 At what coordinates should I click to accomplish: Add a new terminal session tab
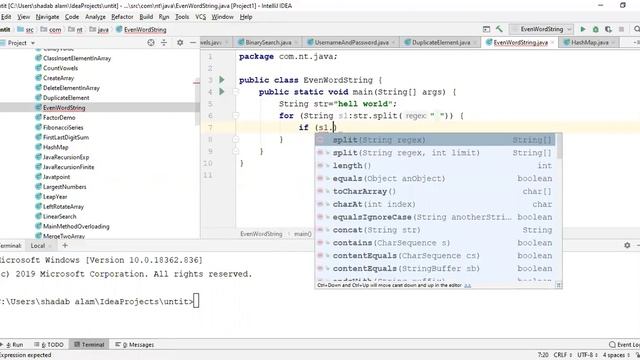(x=65, y=245)
